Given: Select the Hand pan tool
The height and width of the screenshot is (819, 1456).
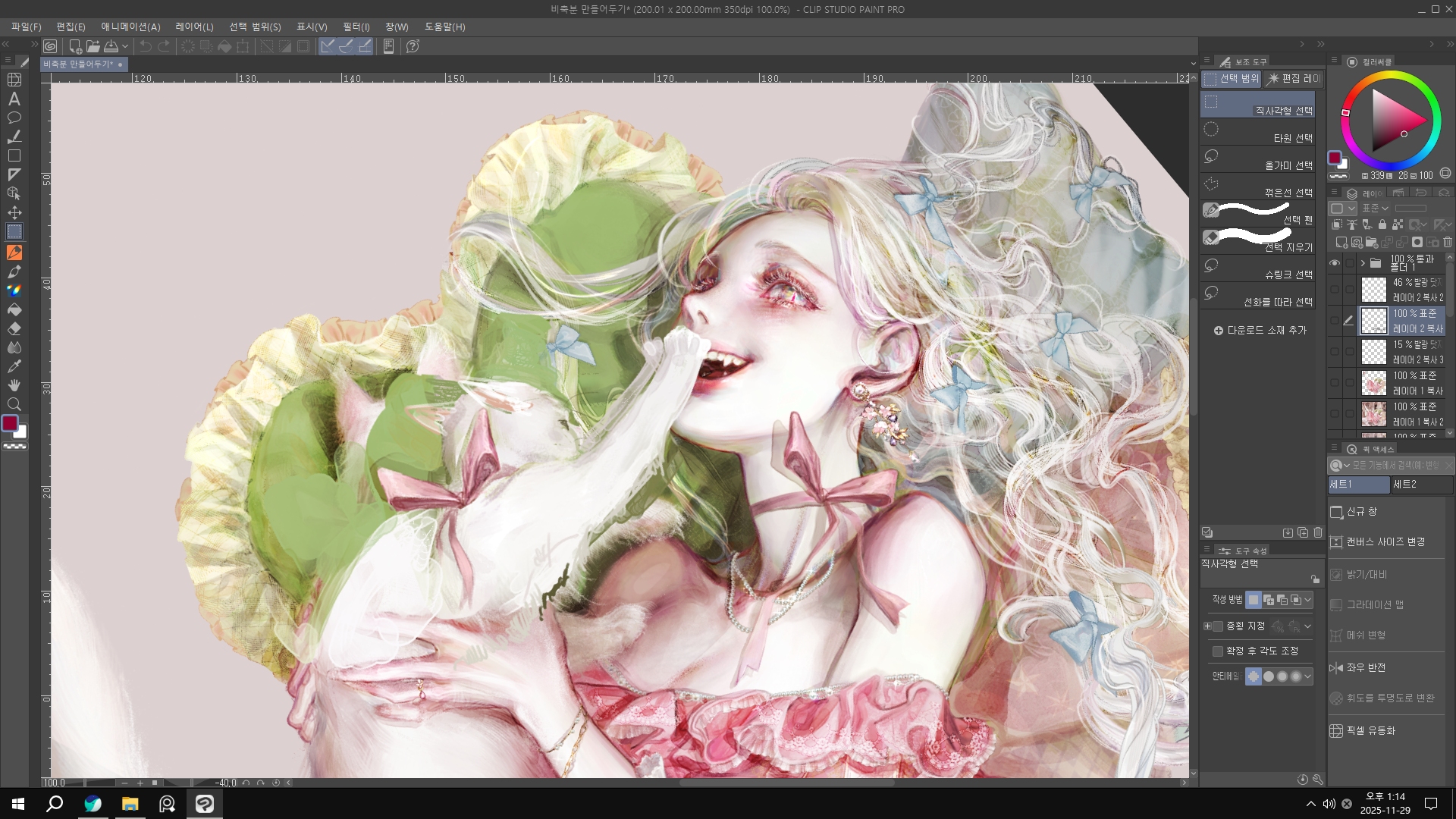Looking at the screenshot, I should [14, 385].
